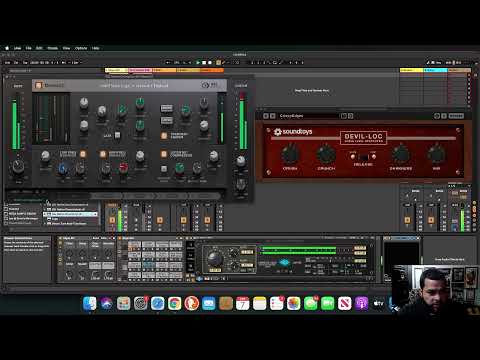Click the Devil-Loc Crunch knob
The image size is (480, 360).
click(x=326, y=154)
